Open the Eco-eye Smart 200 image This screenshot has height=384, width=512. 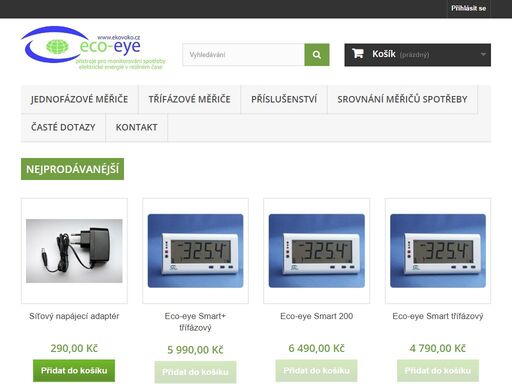pos(317,251)
